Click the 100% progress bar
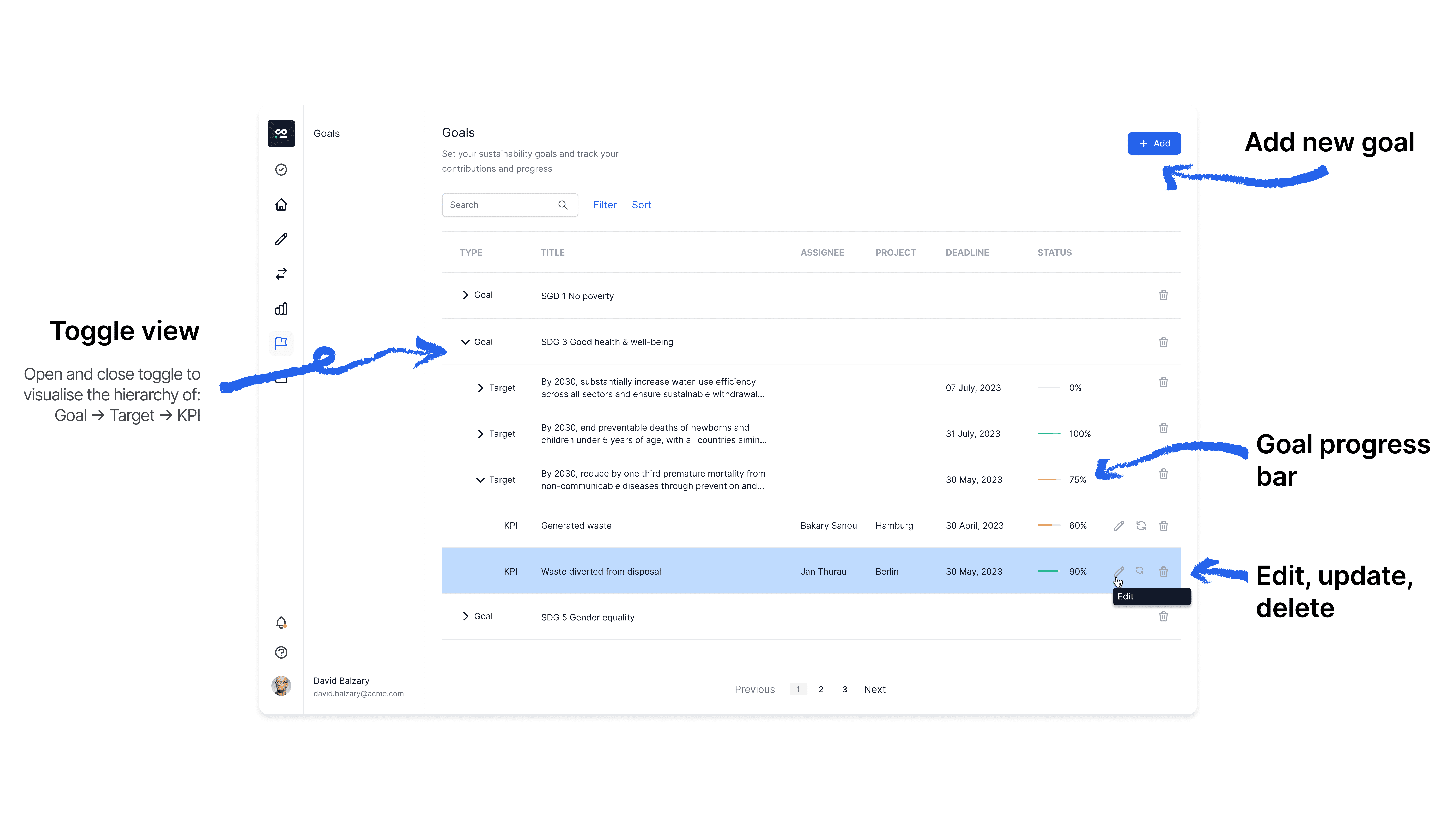 (x=1049, y=433)
